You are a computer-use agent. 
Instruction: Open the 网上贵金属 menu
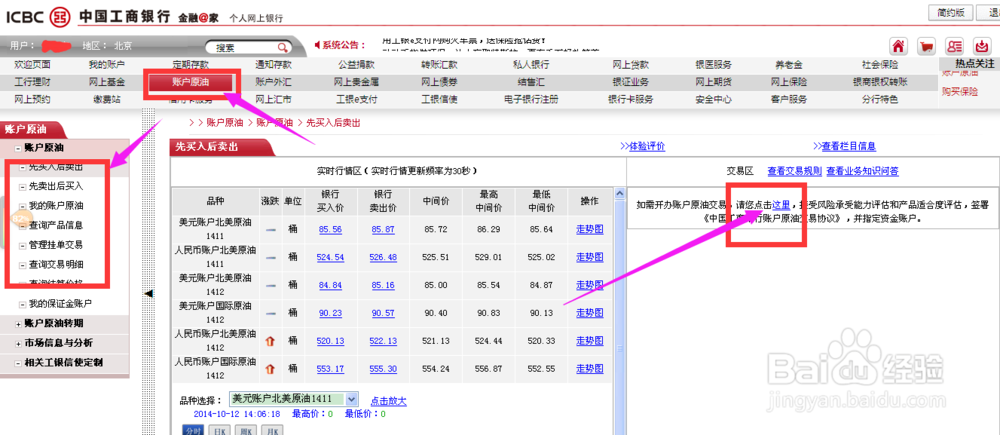click(357, 82)
